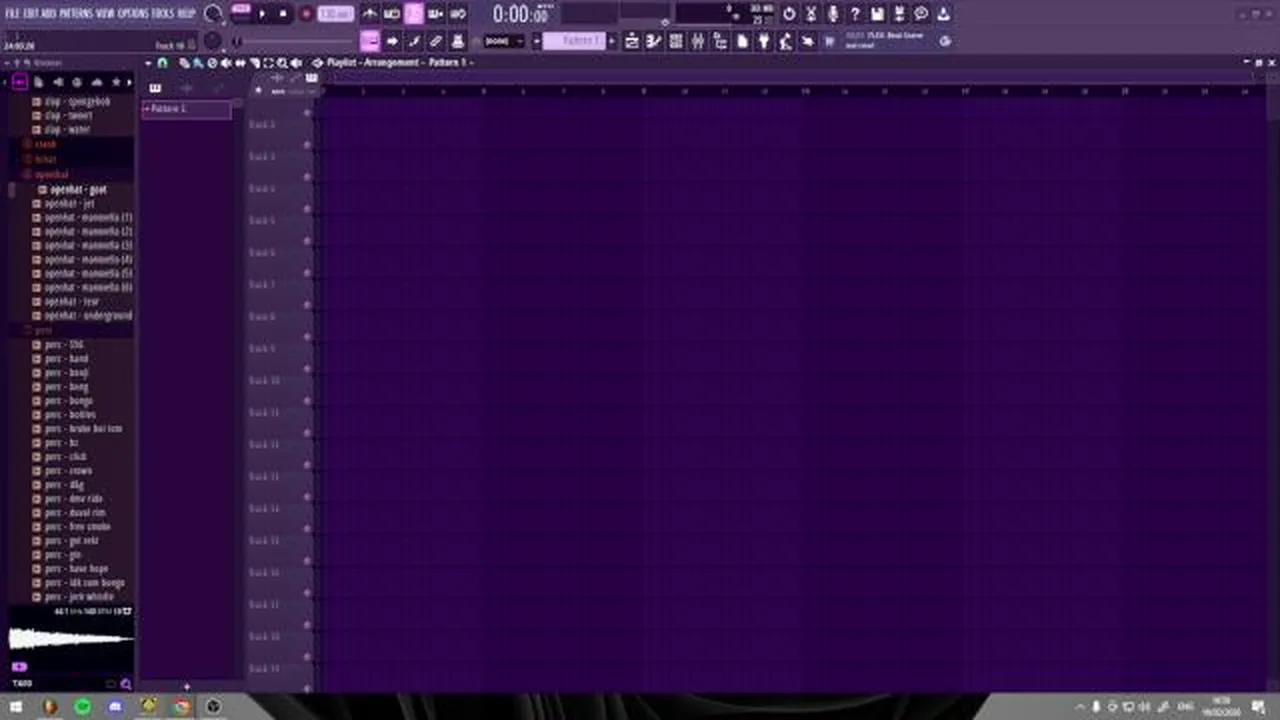Screen dimensions: 1280x720
Task: Collapse the openhat folder
Action: 50,174
